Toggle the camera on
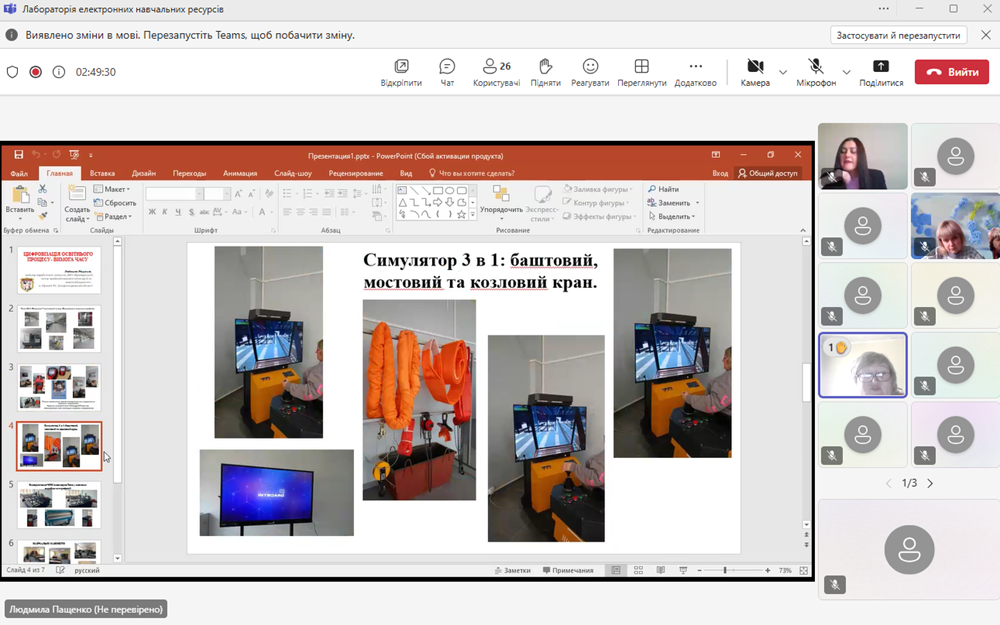Viewport: 1000px width, 625px height. coord(755,67)
